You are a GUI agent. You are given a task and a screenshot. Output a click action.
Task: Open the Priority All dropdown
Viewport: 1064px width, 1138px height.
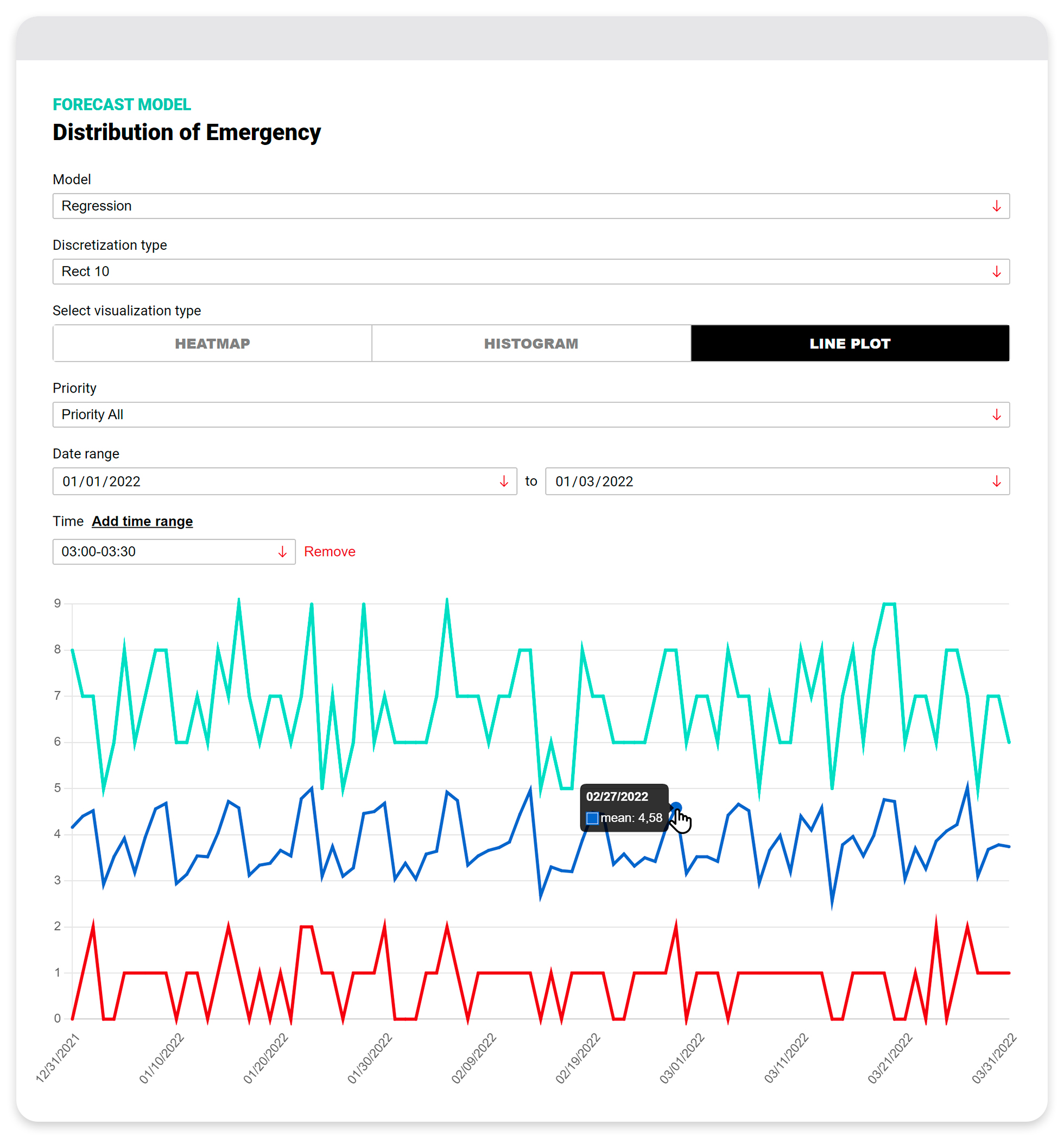click(515, 414)
